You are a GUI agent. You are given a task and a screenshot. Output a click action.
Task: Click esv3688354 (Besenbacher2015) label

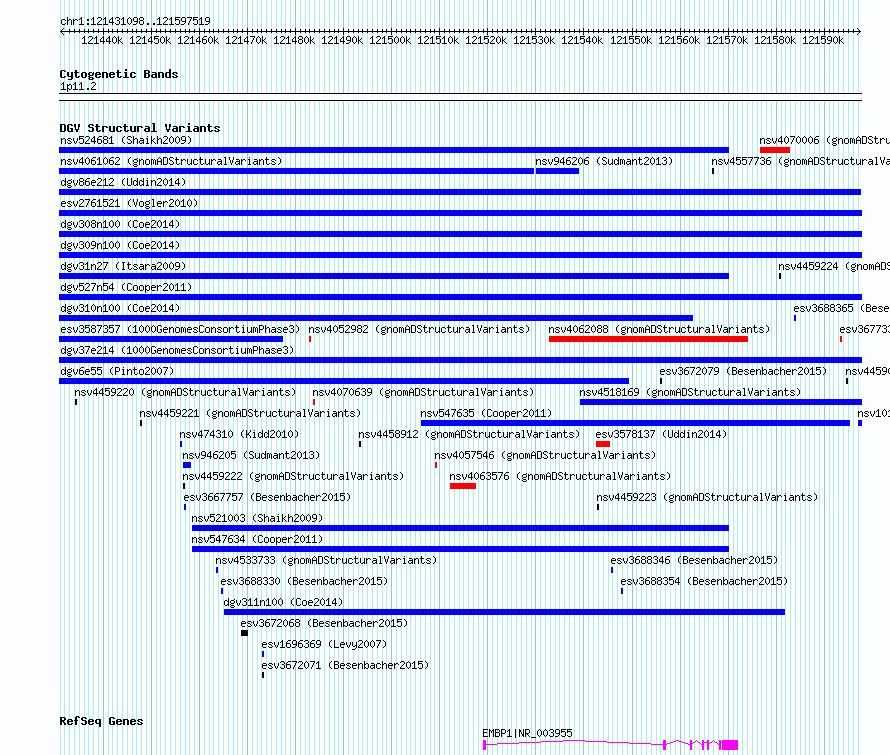(704, 581)
